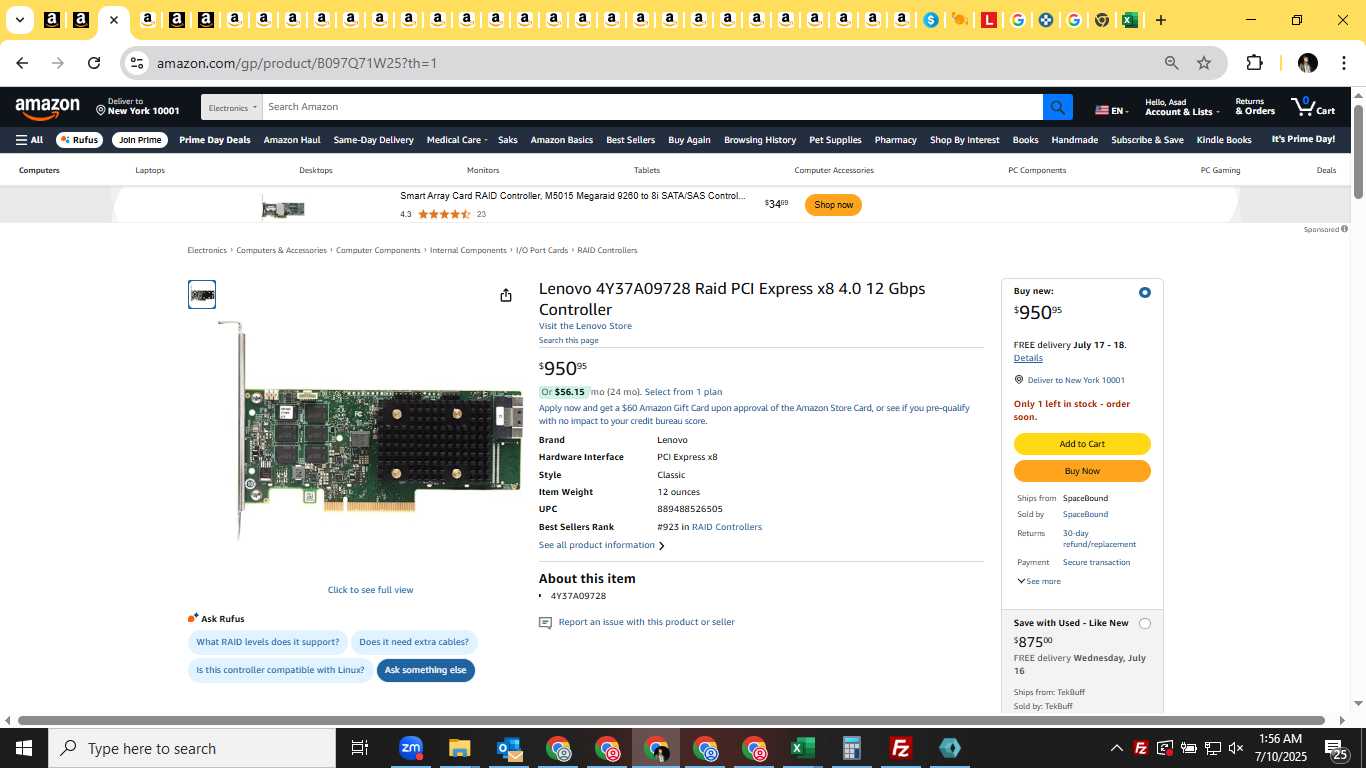
Task: Open Select from 1 plan
Action: point(683,392)
